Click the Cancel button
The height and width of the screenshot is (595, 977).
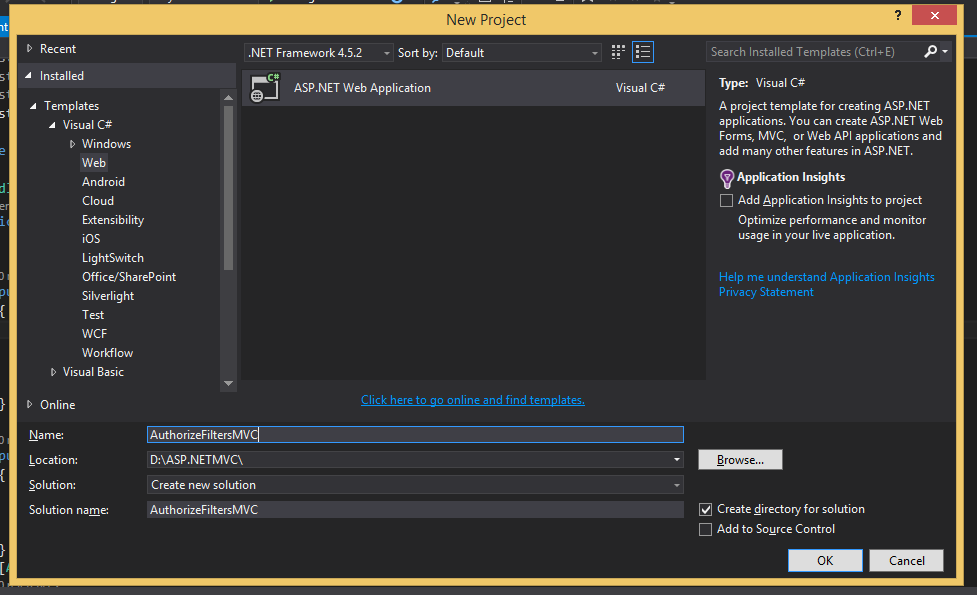tap(907, 561)
